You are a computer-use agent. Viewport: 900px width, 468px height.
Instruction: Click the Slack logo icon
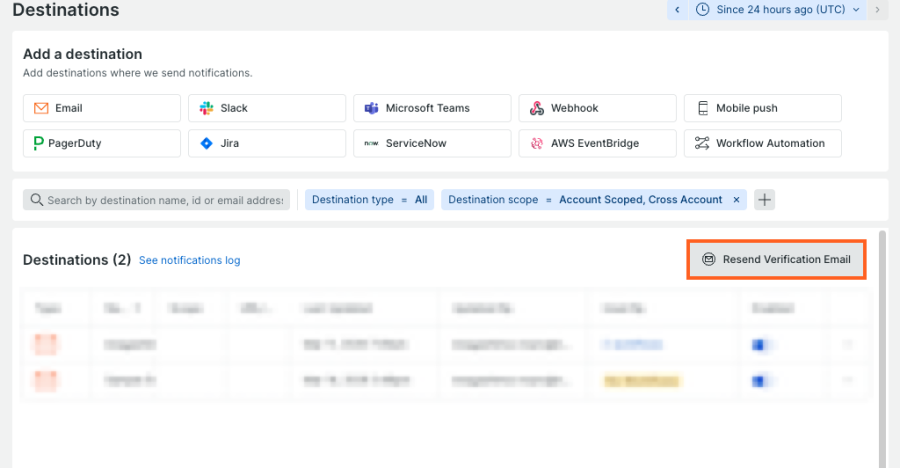pyautogui.click(x=207, y=108)
